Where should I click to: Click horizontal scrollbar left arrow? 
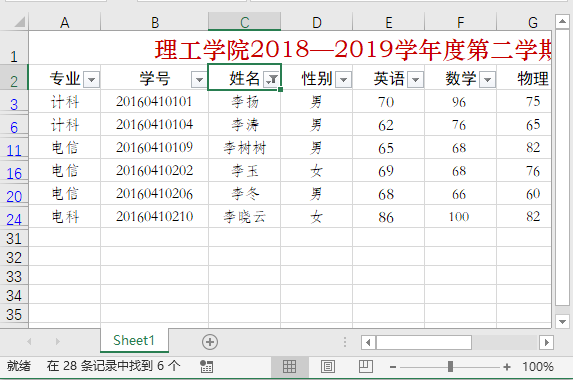click(368, 342)
